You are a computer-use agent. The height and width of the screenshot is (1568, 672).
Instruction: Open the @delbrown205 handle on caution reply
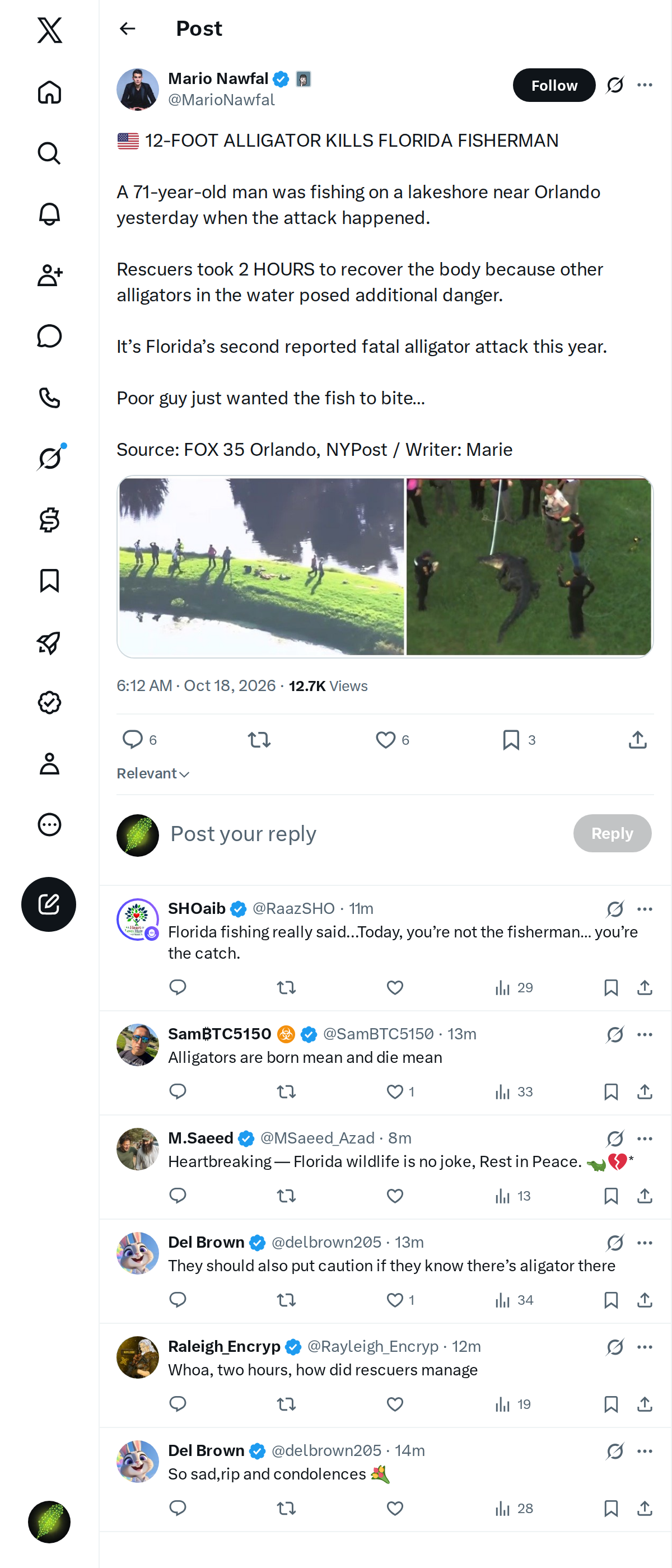click(x=326, y=1242)
